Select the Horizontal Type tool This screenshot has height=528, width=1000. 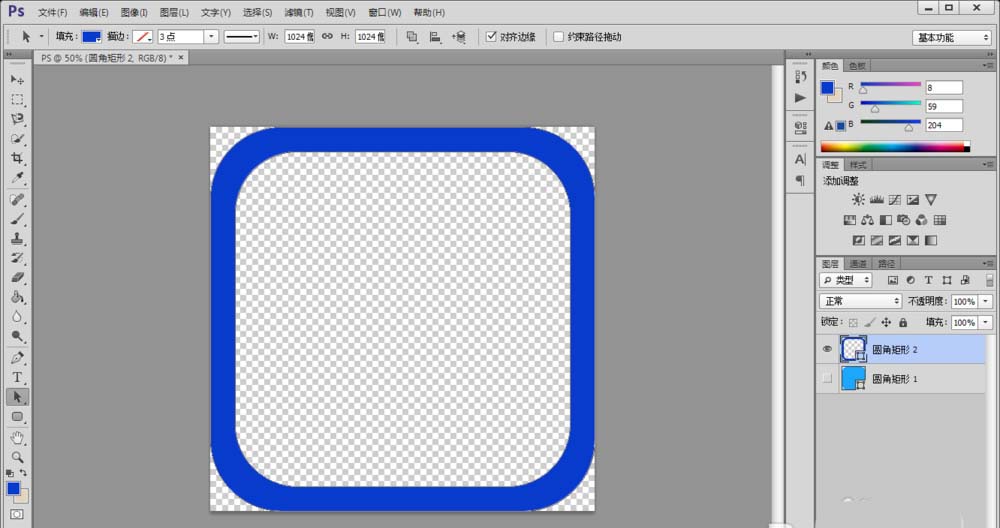coord(17,378)
